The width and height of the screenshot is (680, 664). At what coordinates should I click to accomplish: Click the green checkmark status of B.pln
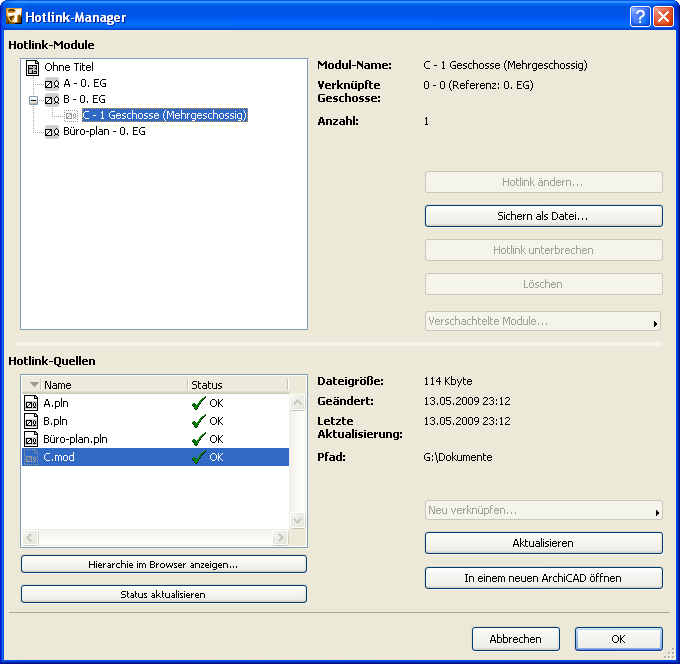(199, 421)
